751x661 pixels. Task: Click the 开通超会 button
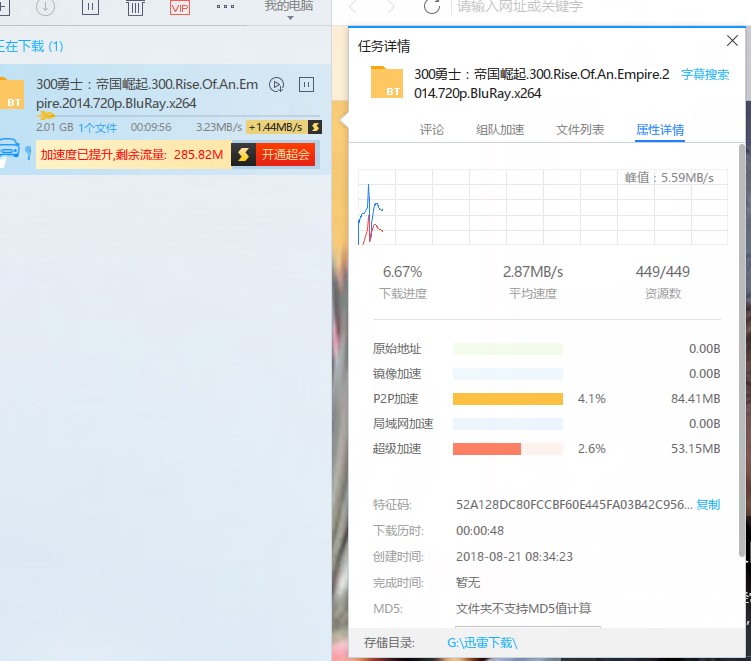(285, 154)
